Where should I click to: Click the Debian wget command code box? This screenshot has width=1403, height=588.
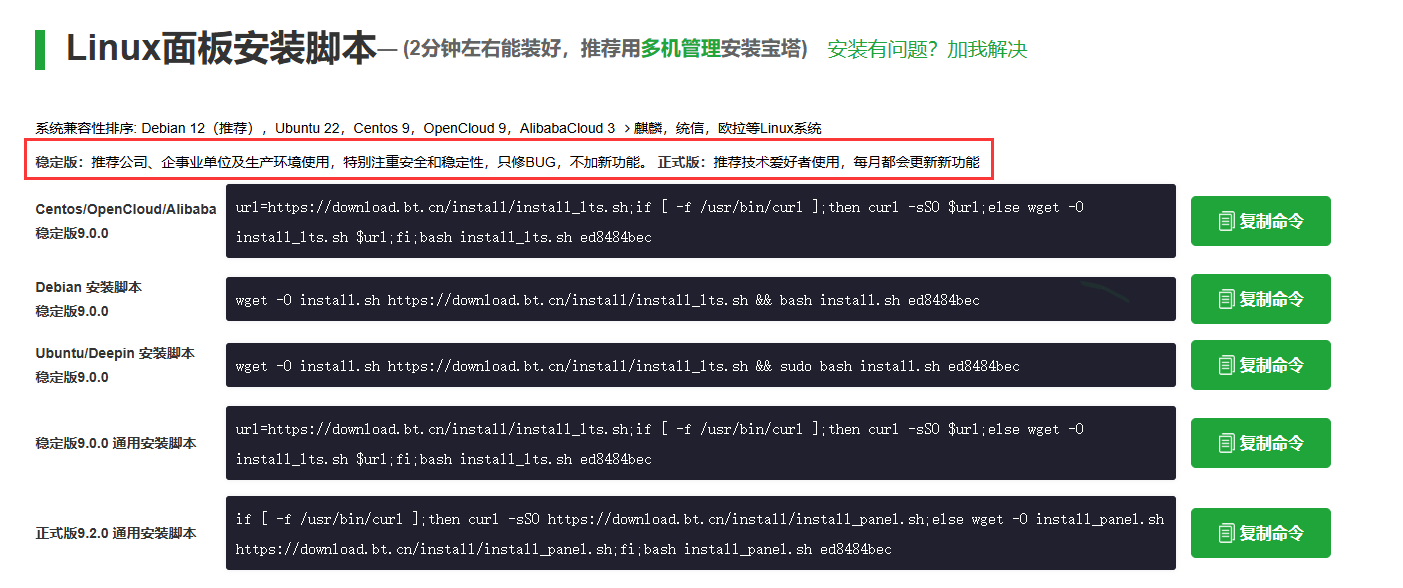tap(701, 299)
